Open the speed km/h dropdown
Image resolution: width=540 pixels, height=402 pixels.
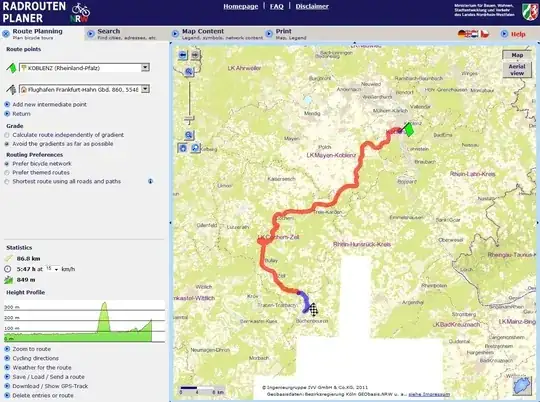click(x=52, y=269)
